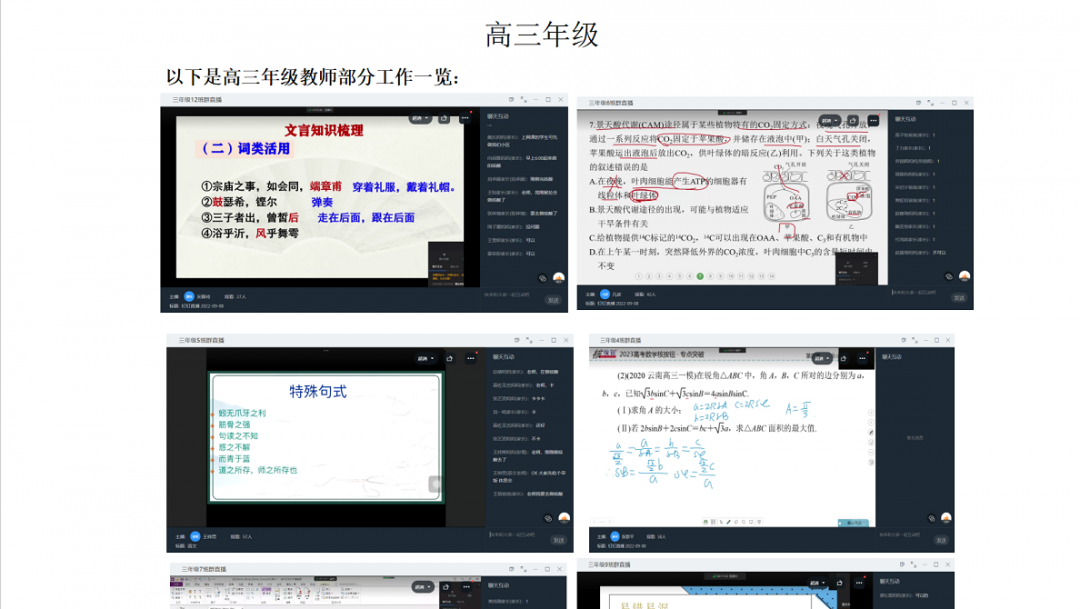Image resolution: width=1080 pixels, height=609 pixels.
Task: Click the 聊天互动 header in 三年级4班群直播 window
Action: (891, 357)
